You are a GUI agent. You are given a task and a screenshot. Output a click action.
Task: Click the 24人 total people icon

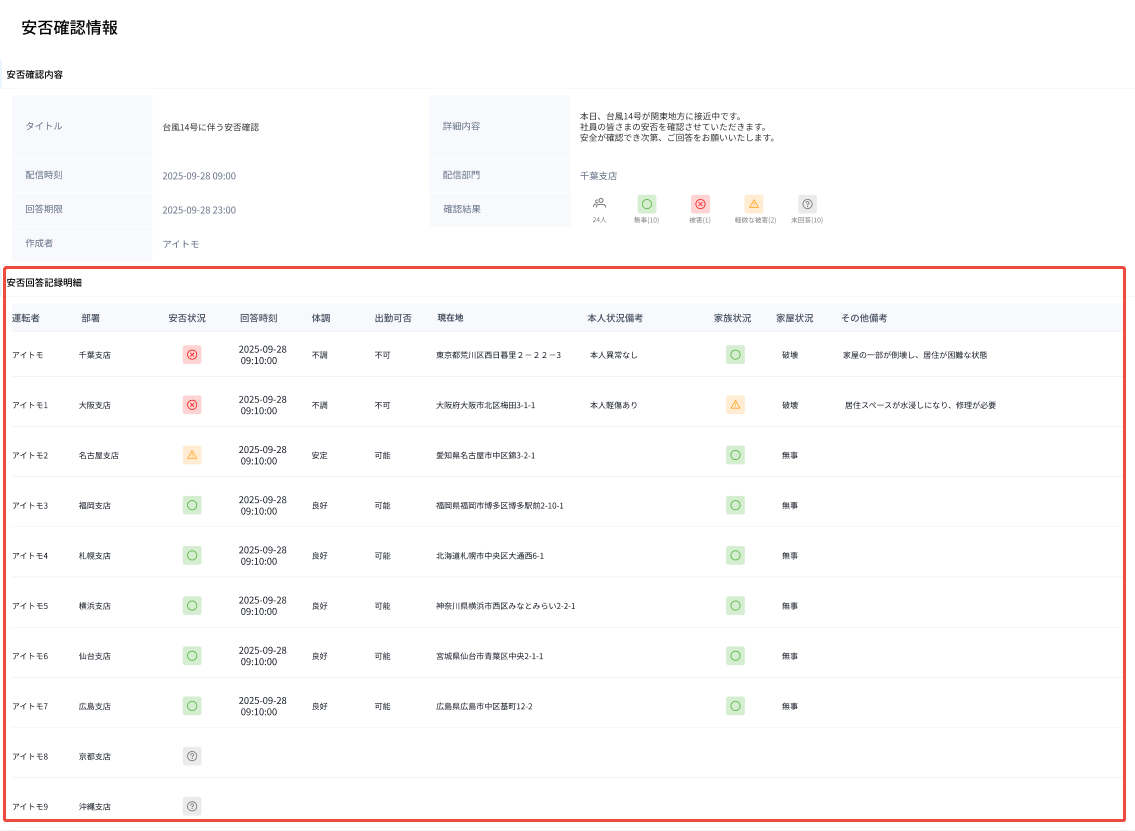pyautogui.click(x=599, y=203)
